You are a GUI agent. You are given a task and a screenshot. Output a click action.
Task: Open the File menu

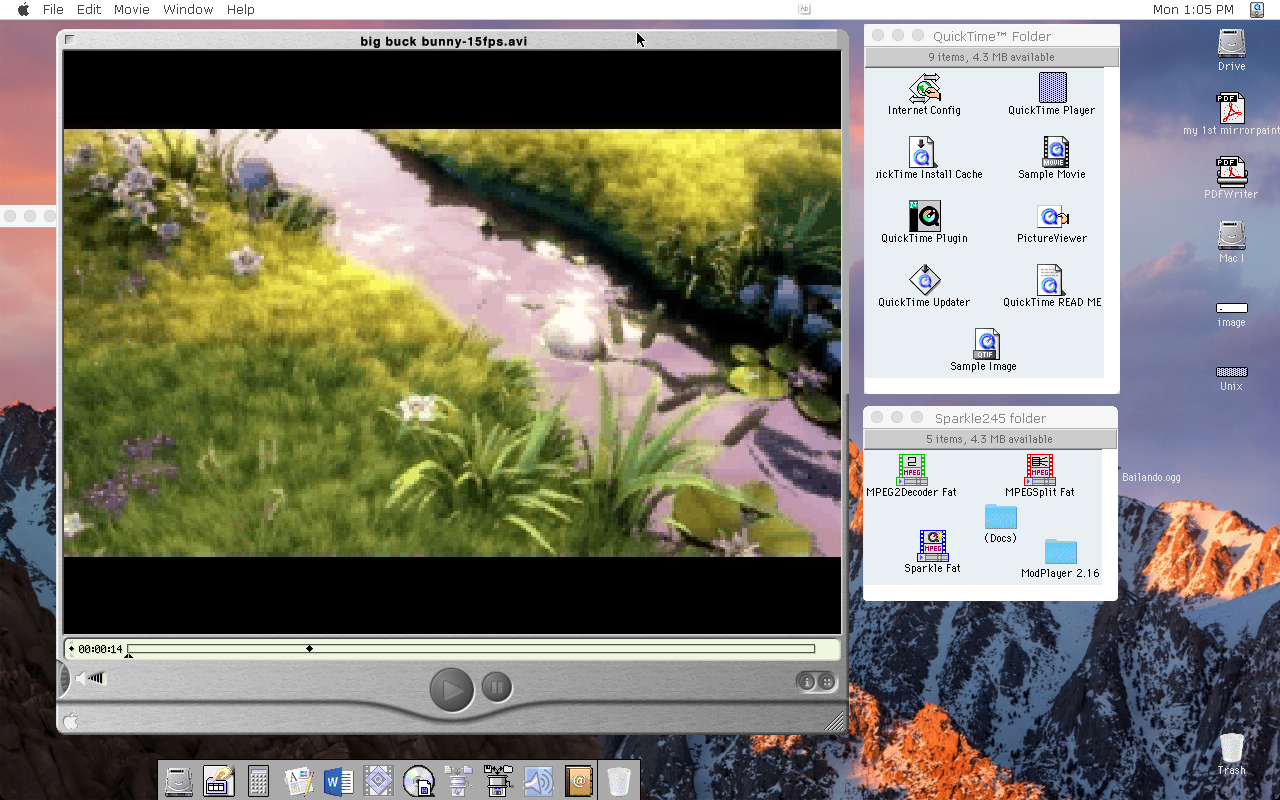[53, 9]
